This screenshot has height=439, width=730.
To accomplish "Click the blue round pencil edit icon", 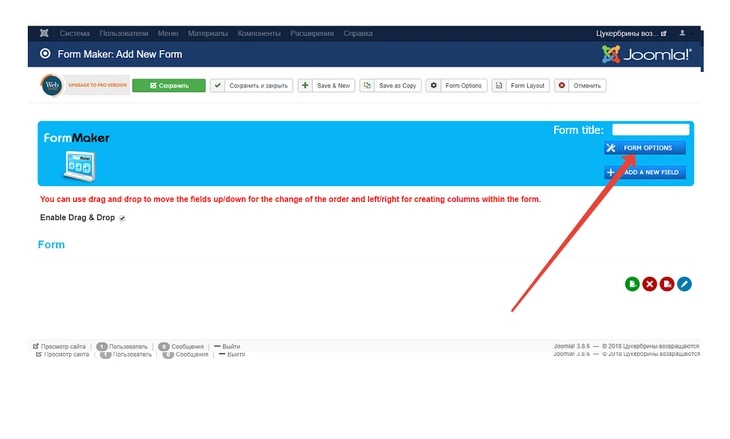I will coord(684,284).
